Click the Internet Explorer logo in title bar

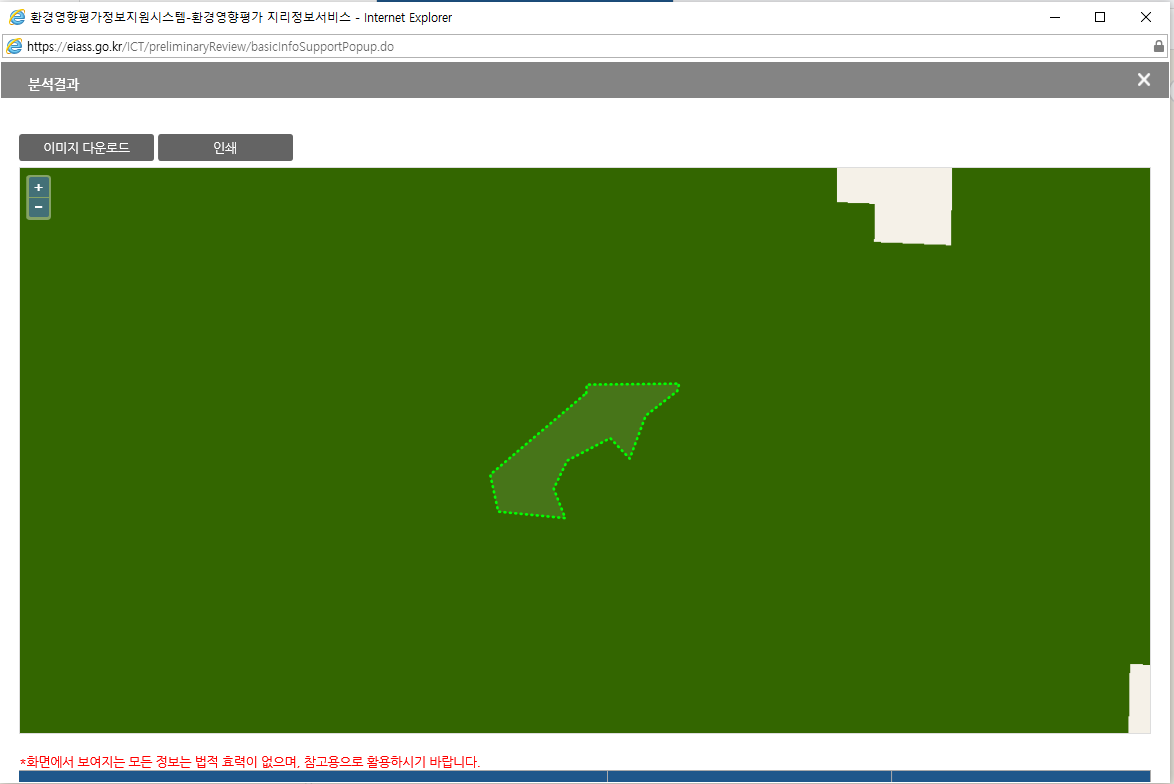15,17
